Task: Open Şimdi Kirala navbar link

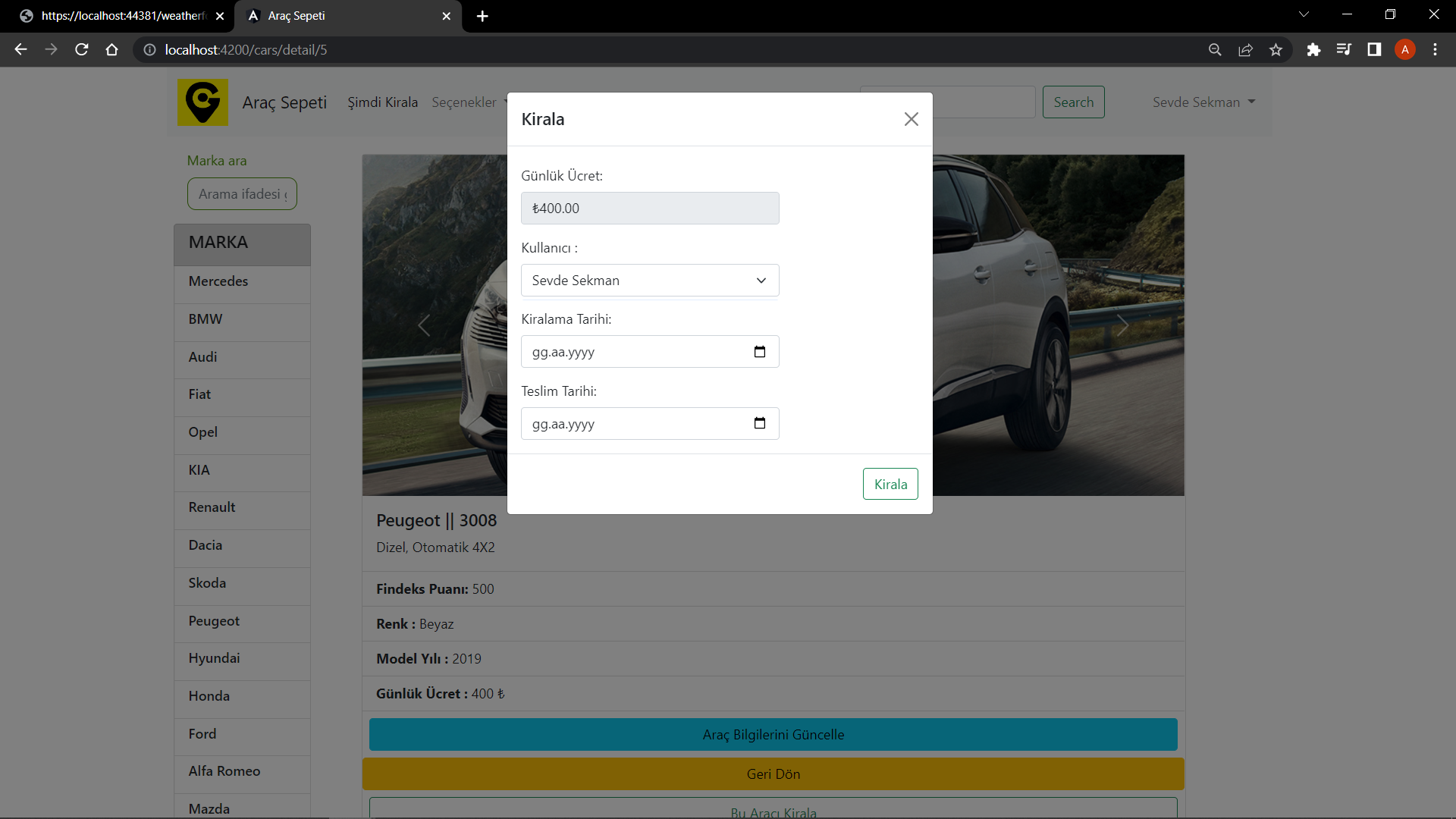Action: [382, 102]
